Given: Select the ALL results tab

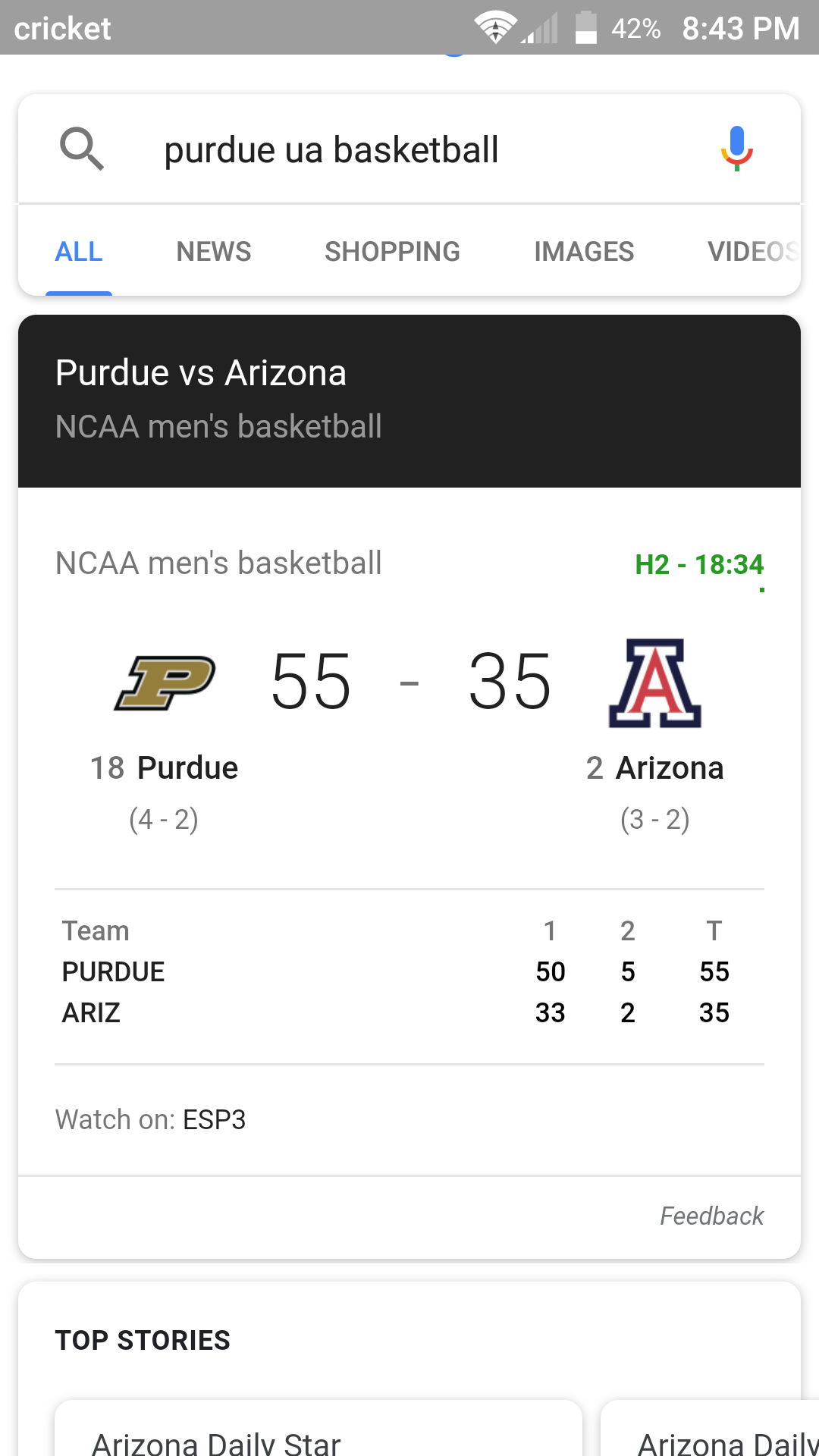Looking at the screenshot, I should pyautogui.click(x=79, y=252).
